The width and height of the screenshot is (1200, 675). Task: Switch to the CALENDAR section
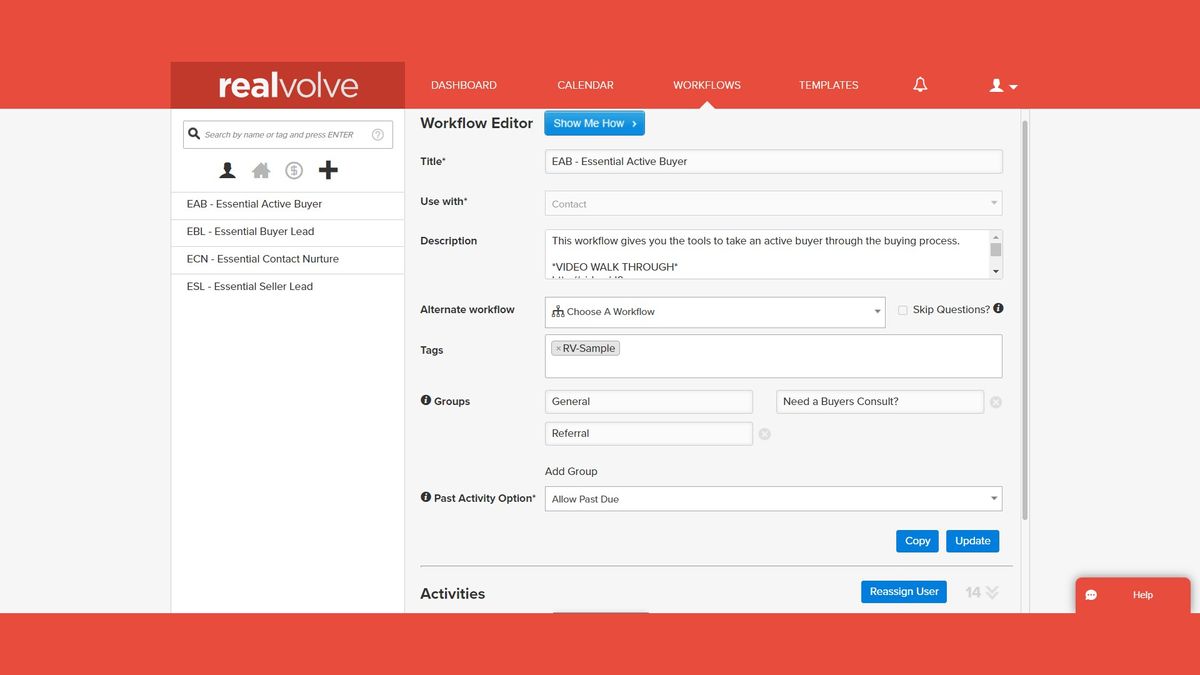585,85
